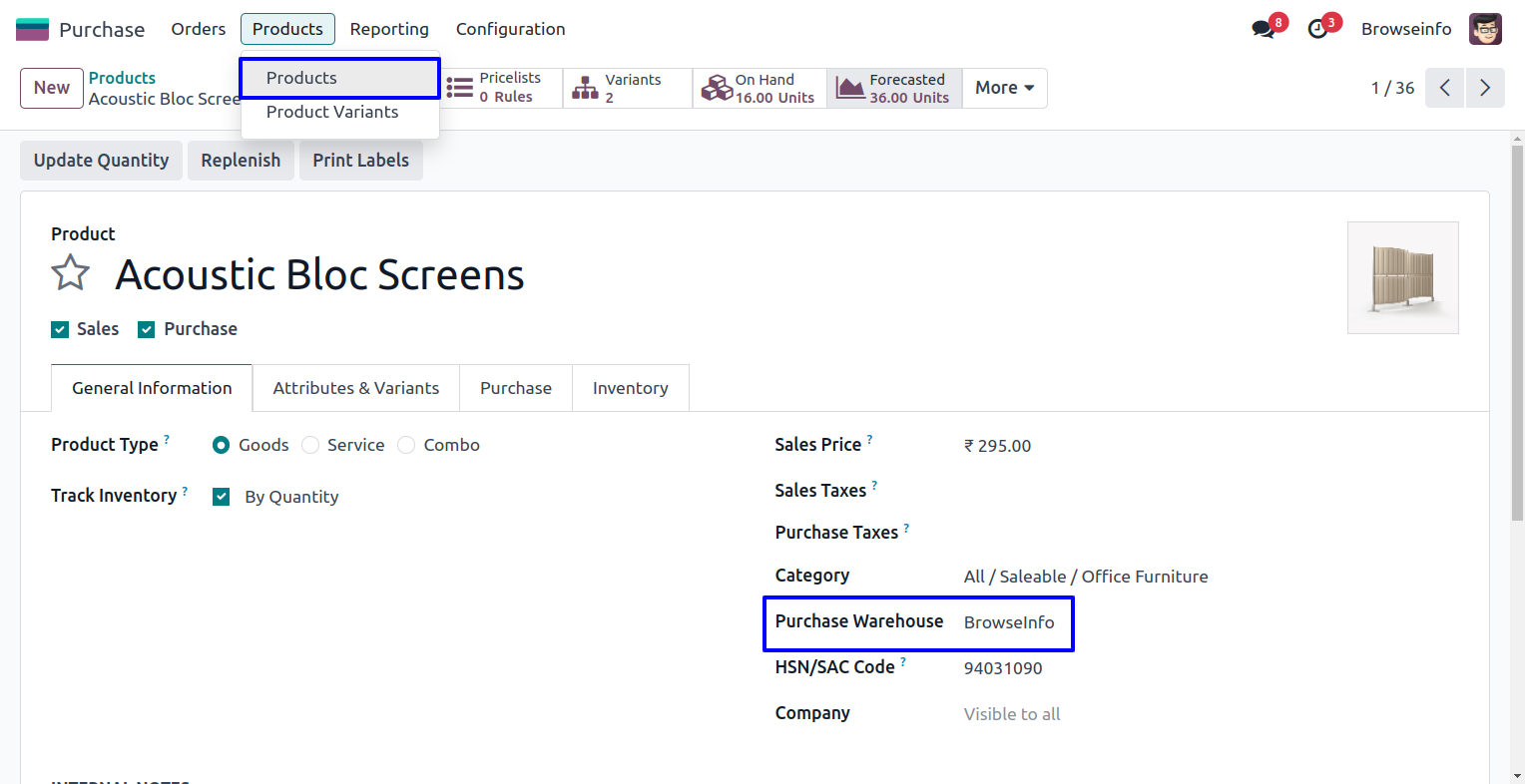The height and width of the screenshot is (784, 1525).
Task: Open the Reporting menu
Action: click(389, 29)
